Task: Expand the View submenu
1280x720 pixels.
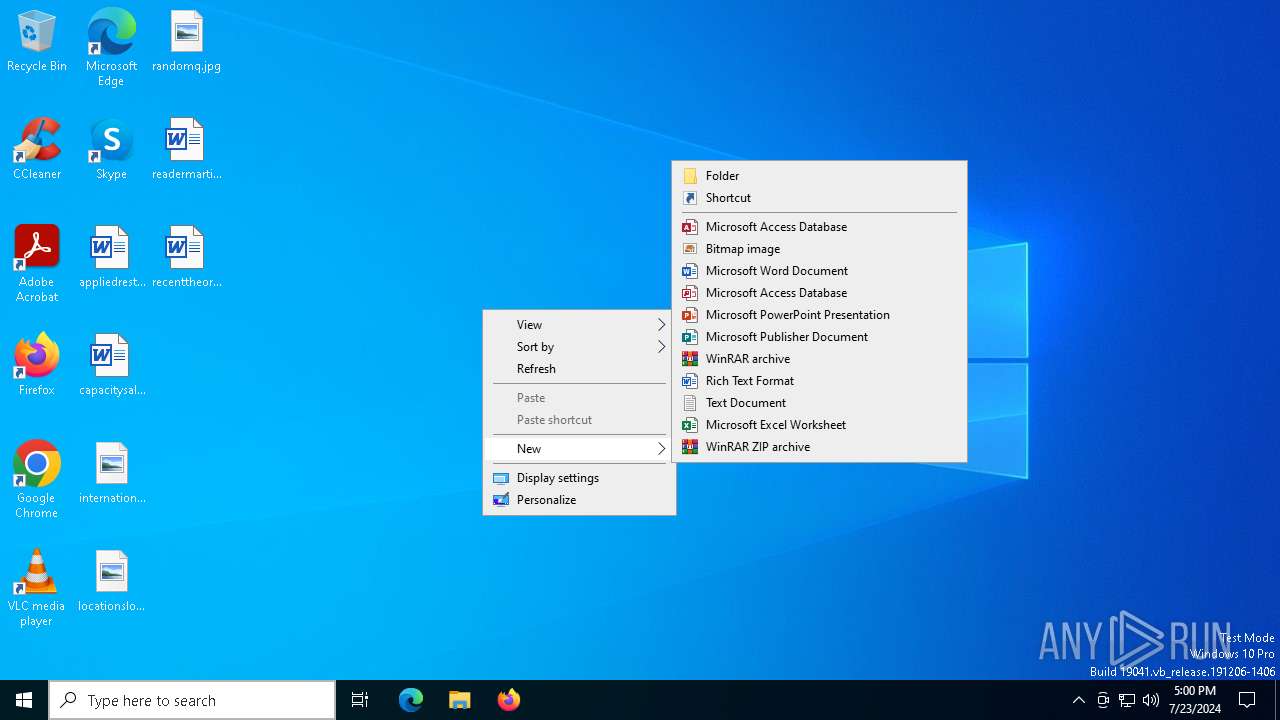Action: 579,325
